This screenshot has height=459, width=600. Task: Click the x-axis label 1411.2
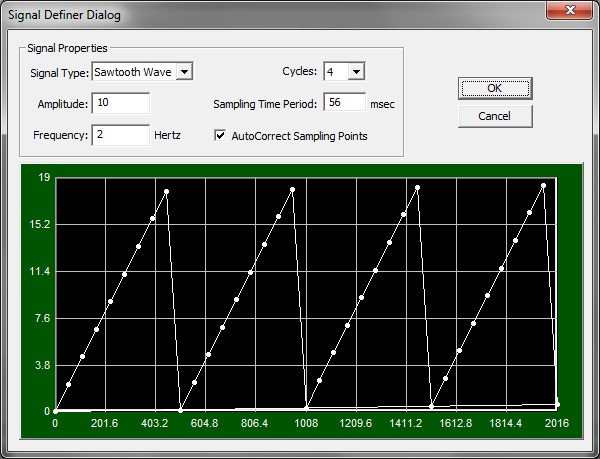pos(406,423)
